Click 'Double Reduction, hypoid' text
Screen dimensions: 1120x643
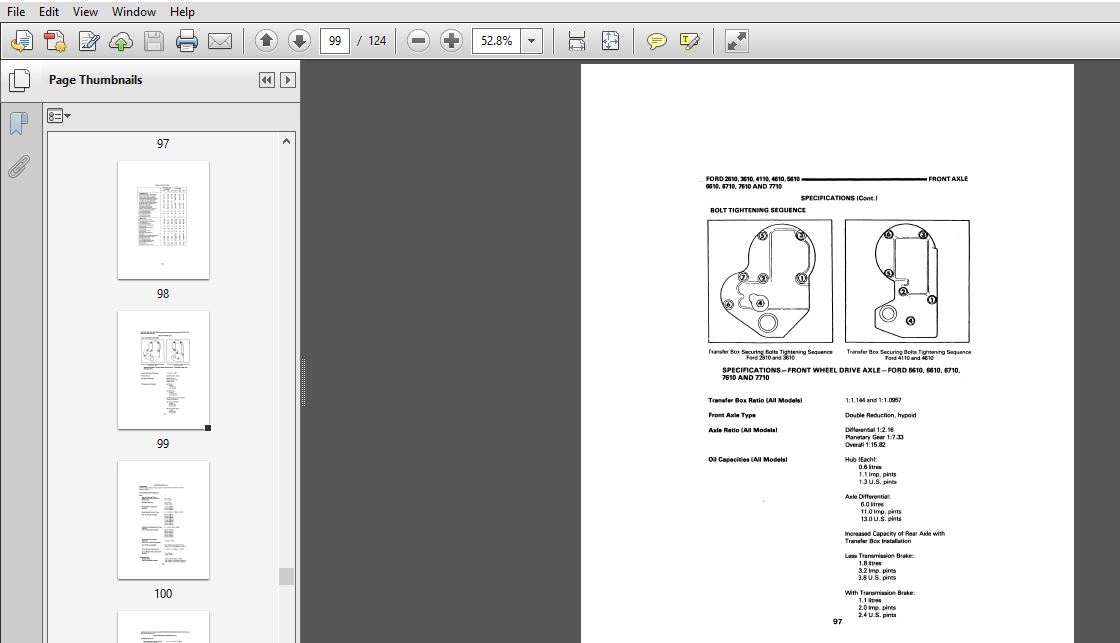881,415
